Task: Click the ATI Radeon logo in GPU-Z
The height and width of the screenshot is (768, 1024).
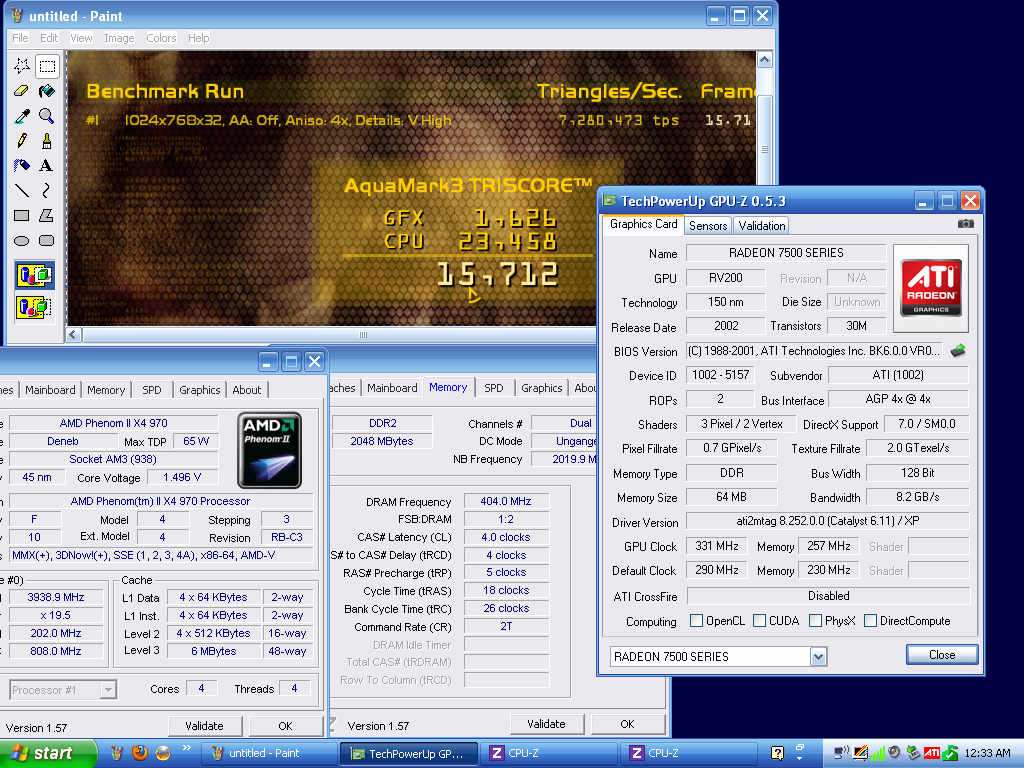Action: pyautogui.click(x=931, y=287)
